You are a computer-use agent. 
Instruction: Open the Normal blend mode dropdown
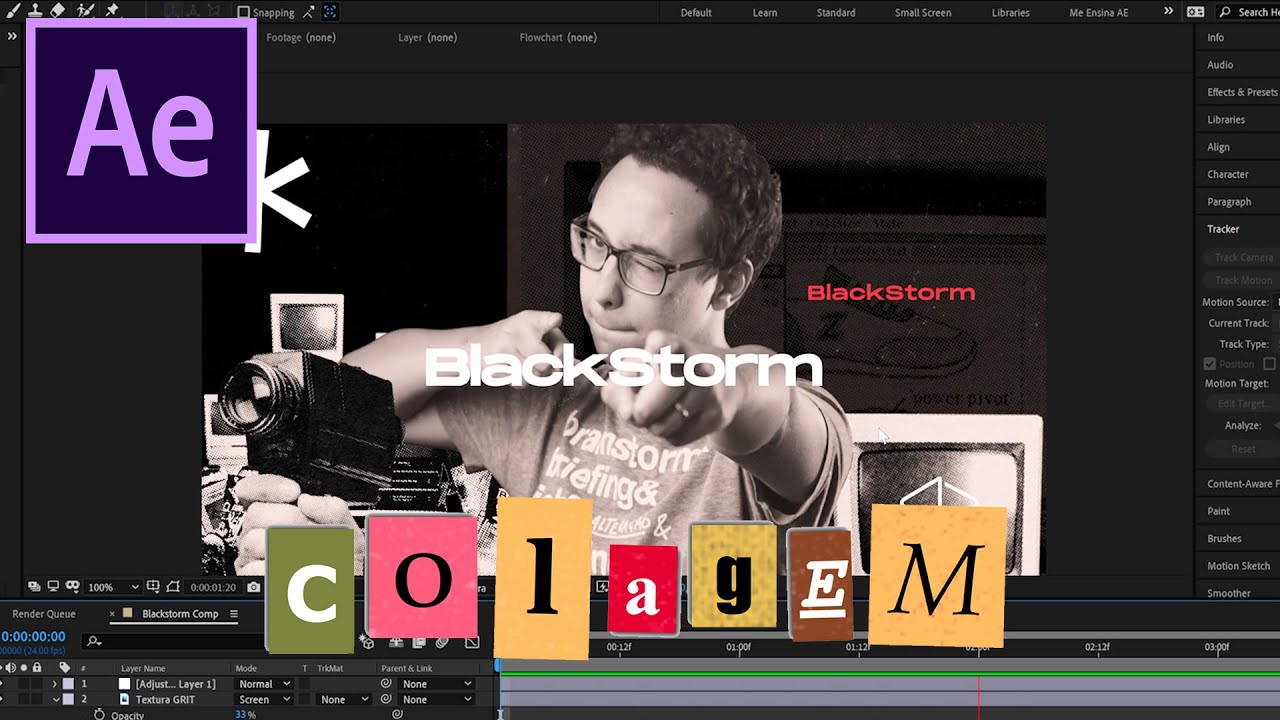click(x=264, y=684)
